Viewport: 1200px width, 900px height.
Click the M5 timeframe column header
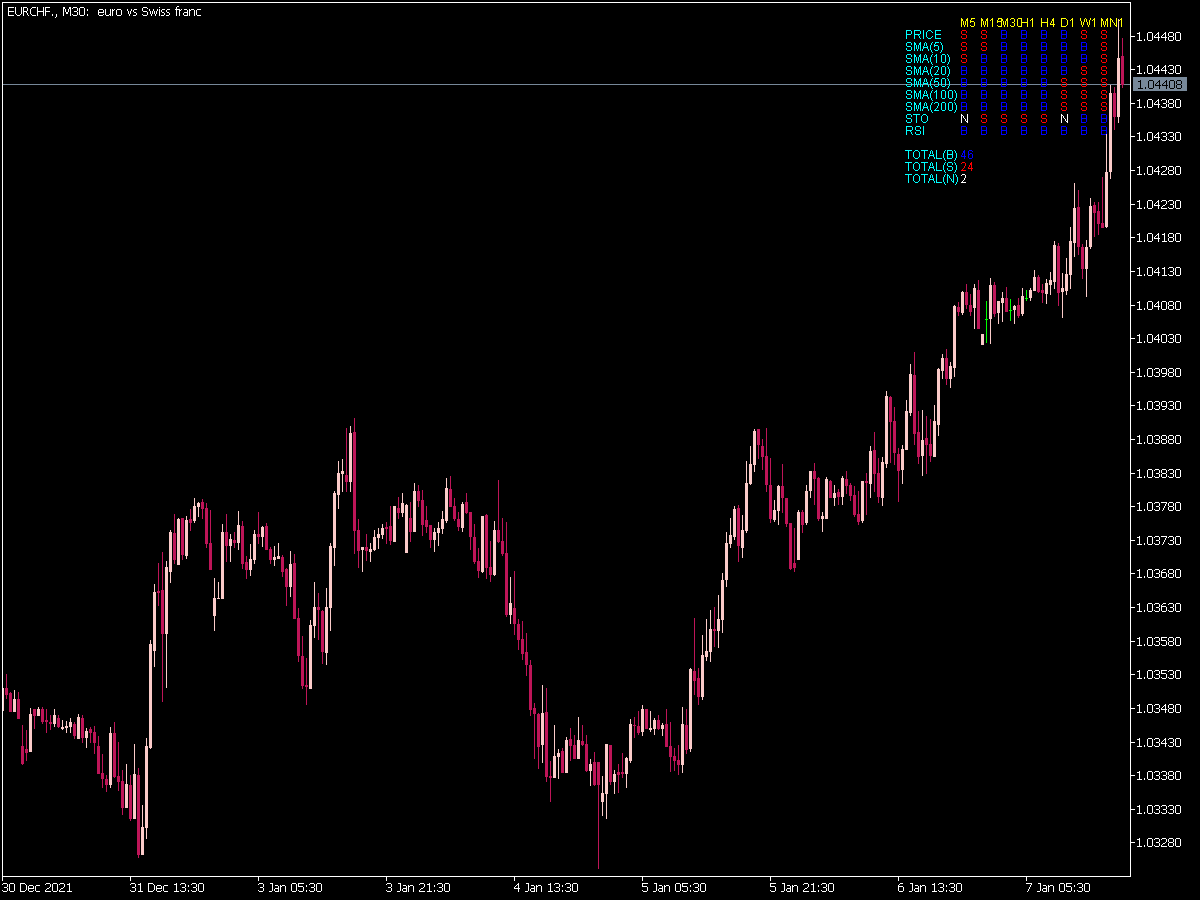coord(967,23)
